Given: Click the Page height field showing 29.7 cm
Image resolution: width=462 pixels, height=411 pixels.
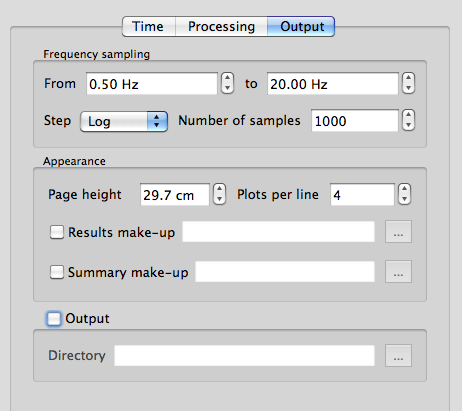Looking at the screenshot, I should coord(175,195).
